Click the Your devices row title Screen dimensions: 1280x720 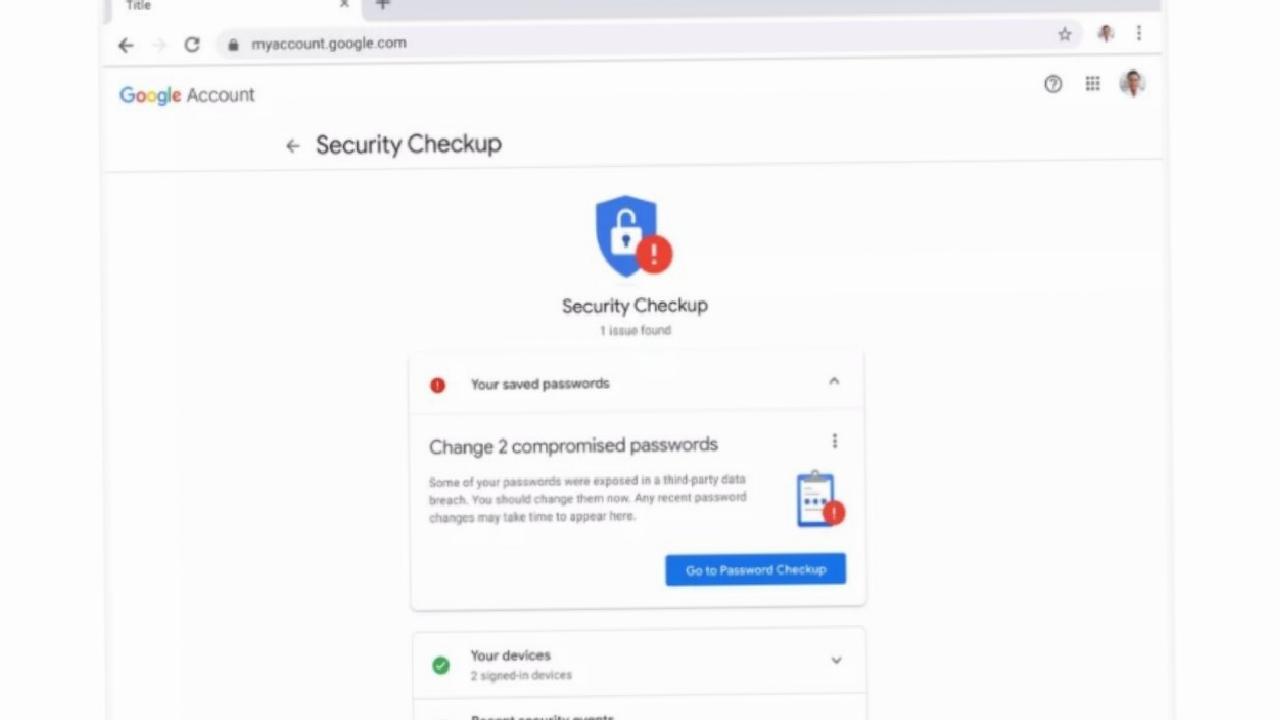click(510, 655)
